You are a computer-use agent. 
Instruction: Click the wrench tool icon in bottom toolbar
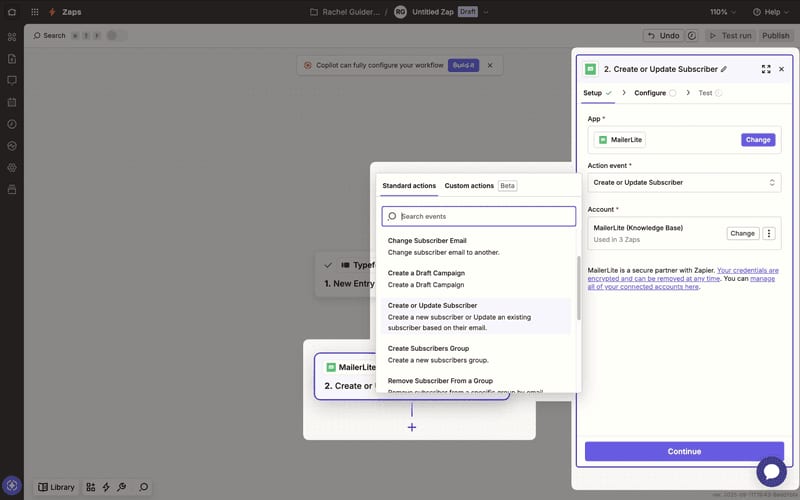121,487
